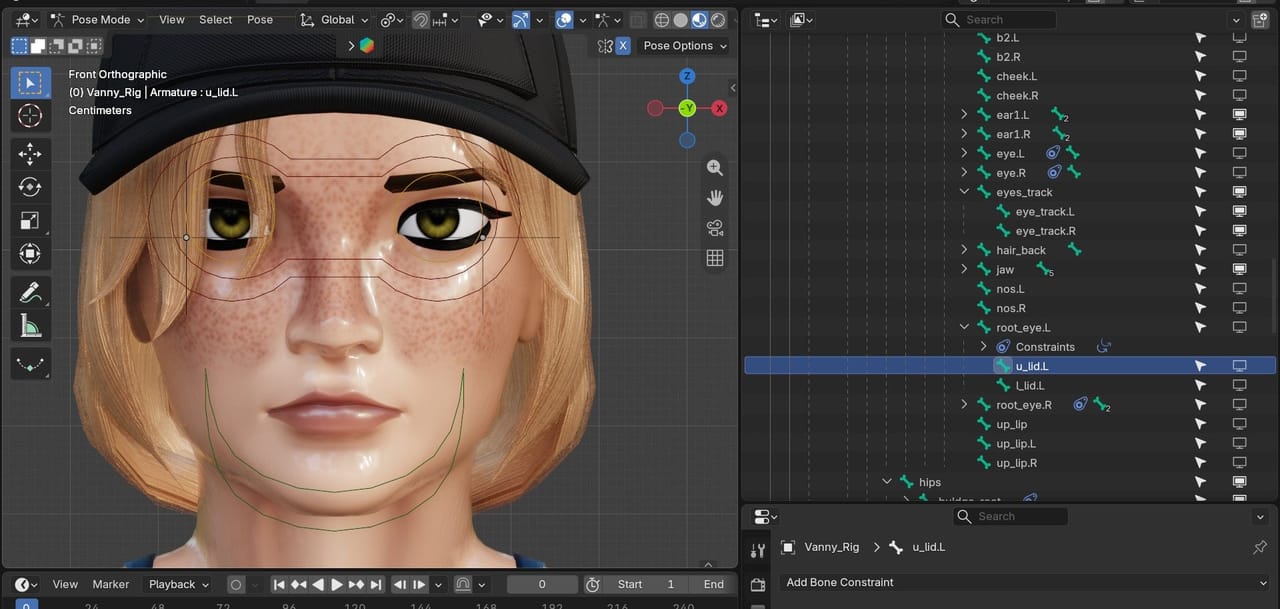Select l_lid.L bone in outliner

click(1030, 385)
